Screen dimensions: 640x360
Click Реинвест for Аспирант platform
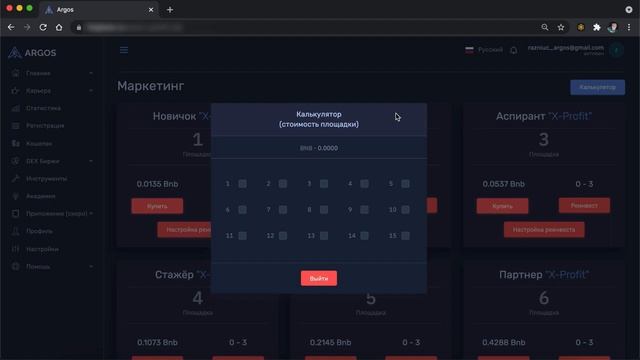pyautogui.click(x=584, y=206)
